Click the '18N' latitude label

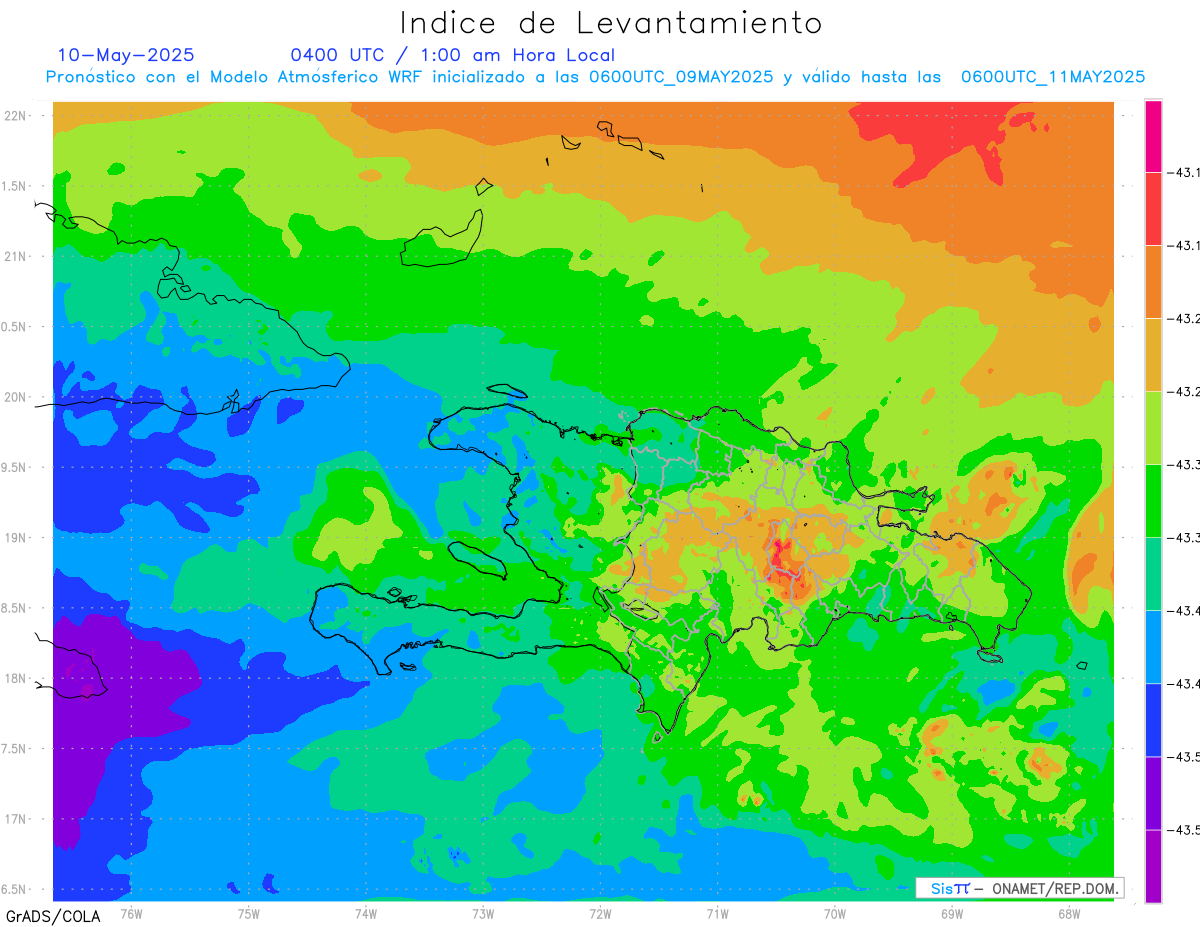[17, 678]
